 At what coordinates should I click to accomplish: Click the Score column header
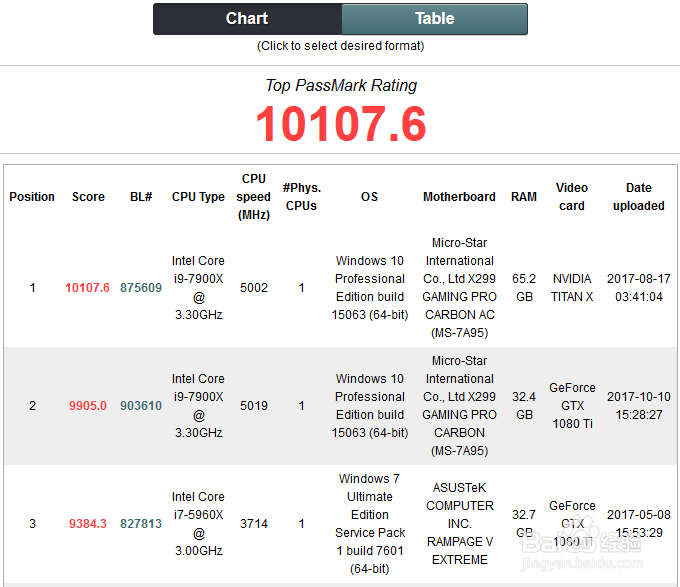click(x=88, y=197)
